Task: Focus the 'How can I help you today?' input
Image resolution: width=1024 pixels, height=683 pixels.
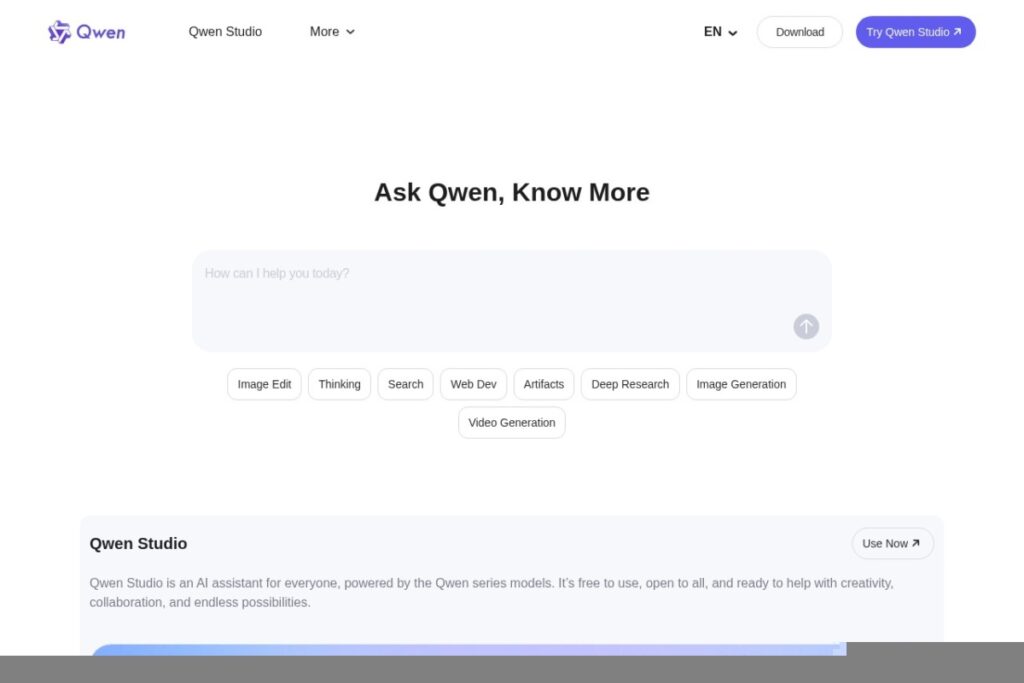Action: click(511, 301)
